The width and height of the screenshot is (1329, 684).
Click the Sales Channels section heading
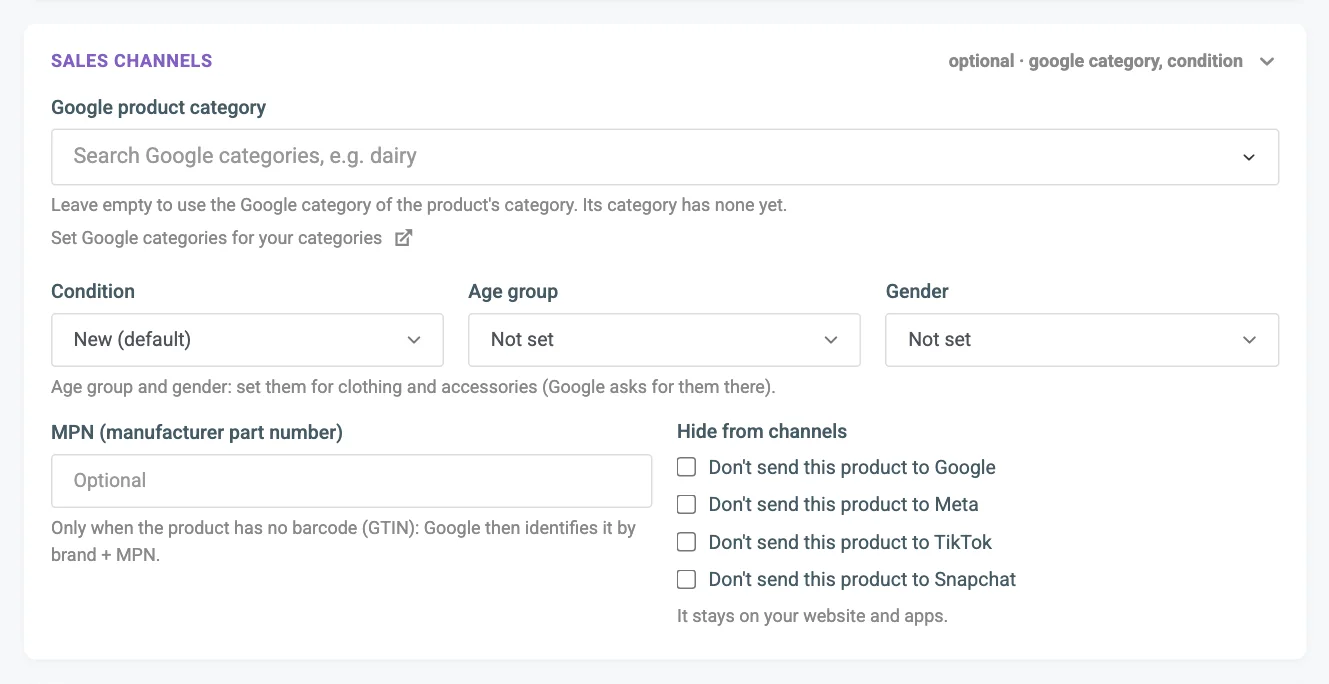click(132, 61)
